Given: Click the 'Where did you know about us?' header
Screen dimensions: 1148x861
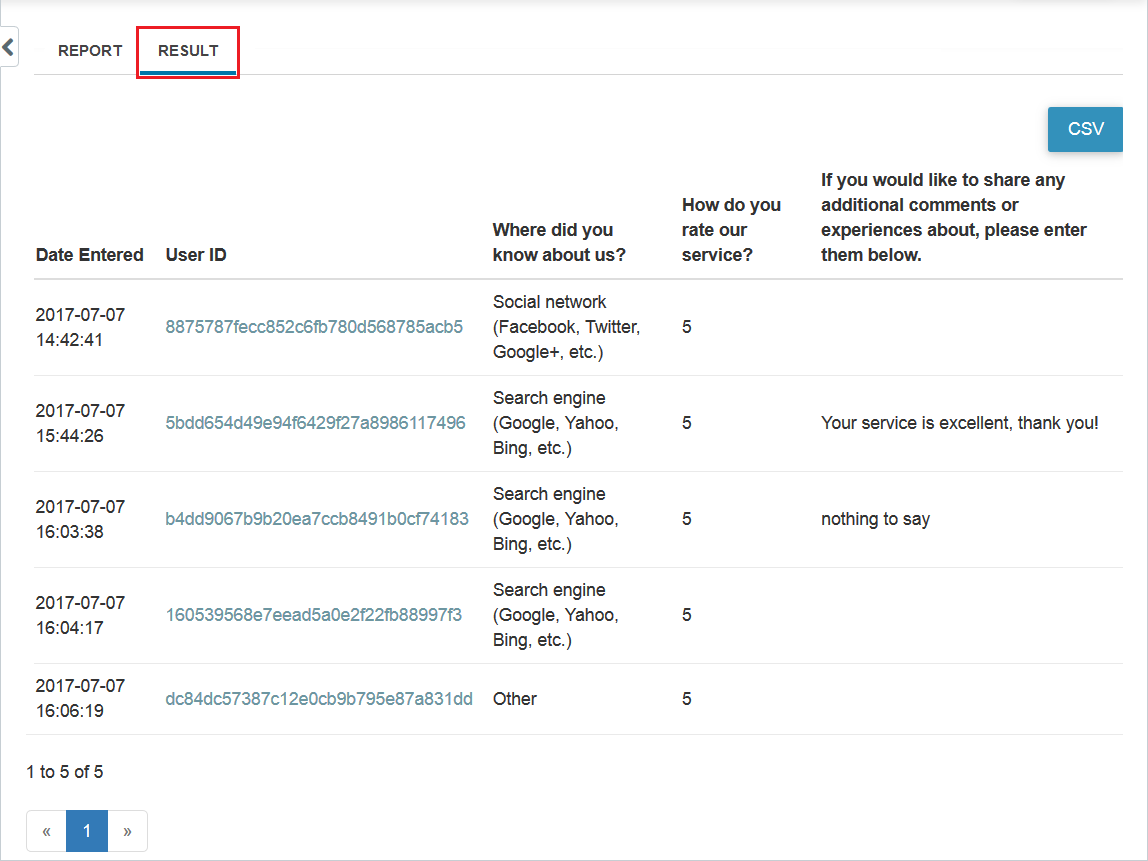Looking at the screenshot, I should pos(559,242).
